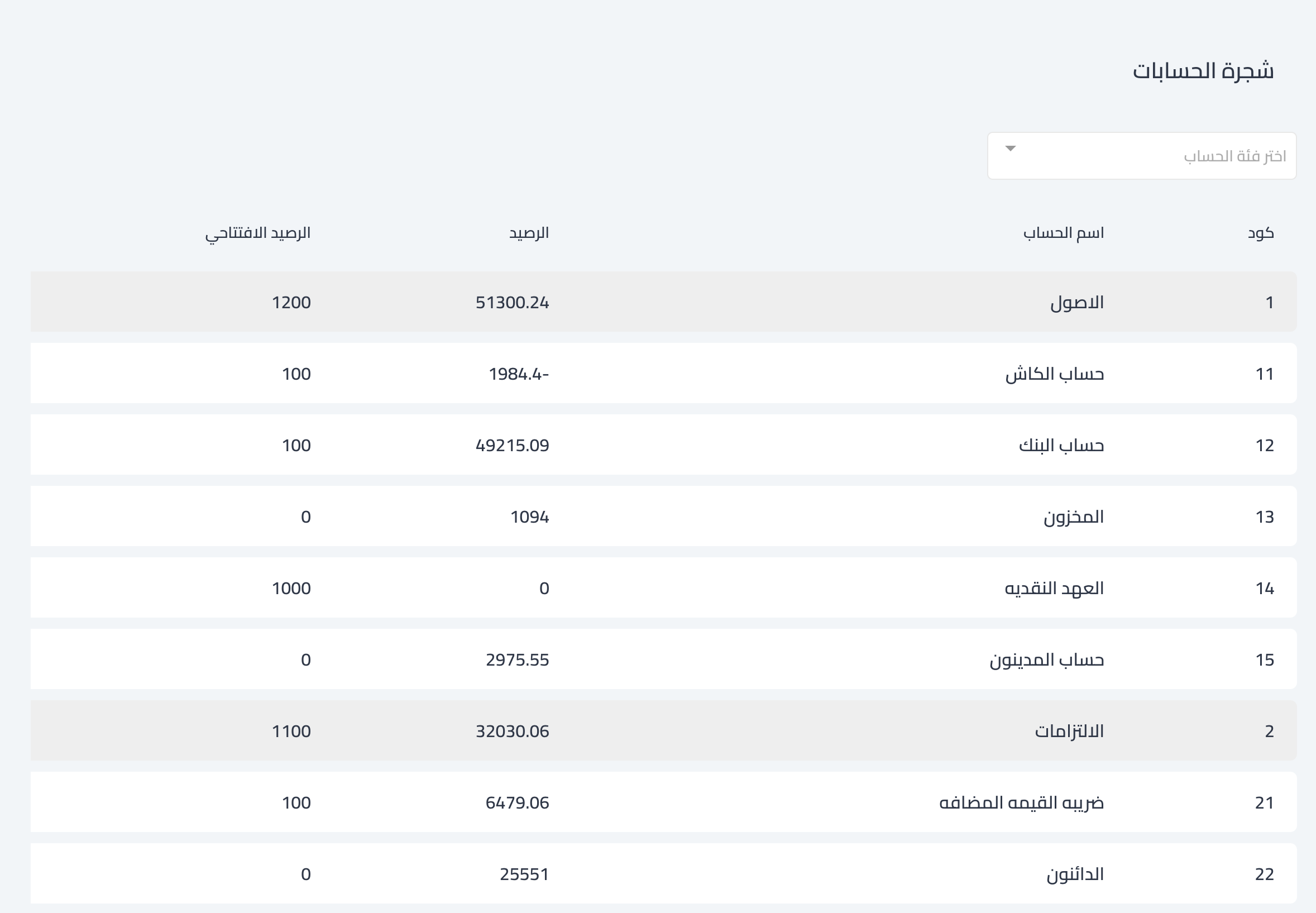Click opening balance 1100 cell
Viewport: 1316px width, 913px height.
(291, 731)
